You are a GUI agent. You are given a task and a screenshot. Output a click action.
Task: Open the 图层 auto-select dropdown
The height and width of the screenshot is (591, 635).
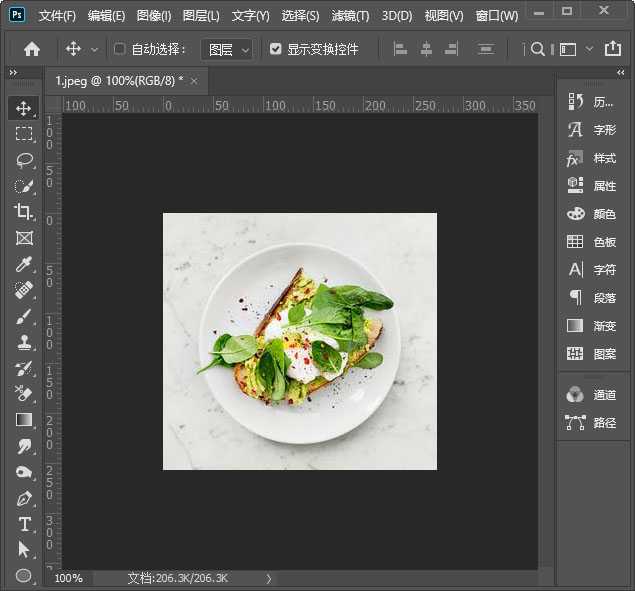click(226, 49)
